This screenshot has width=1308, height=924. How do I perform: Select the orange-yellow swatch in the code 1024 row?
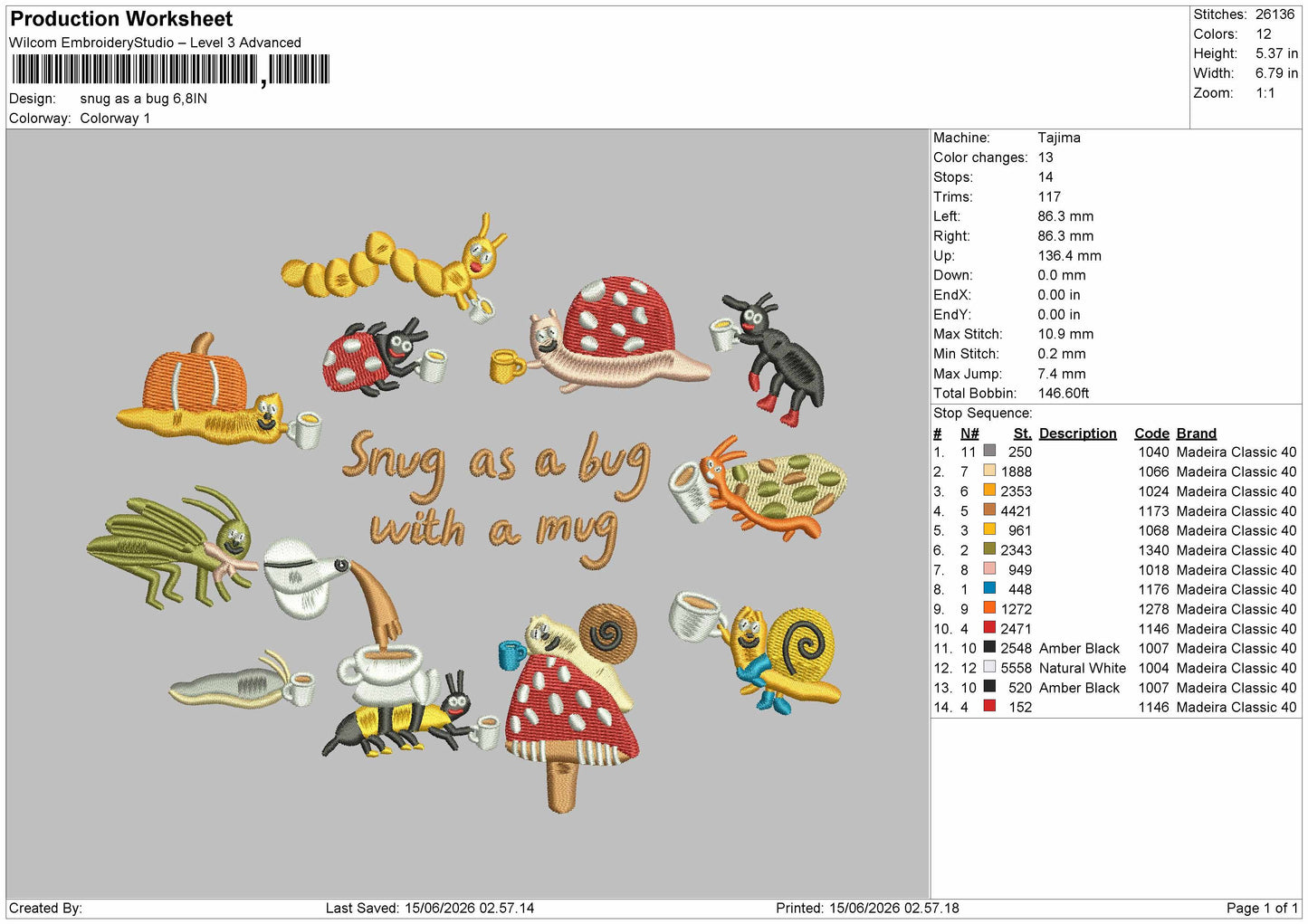coord(989,491)
